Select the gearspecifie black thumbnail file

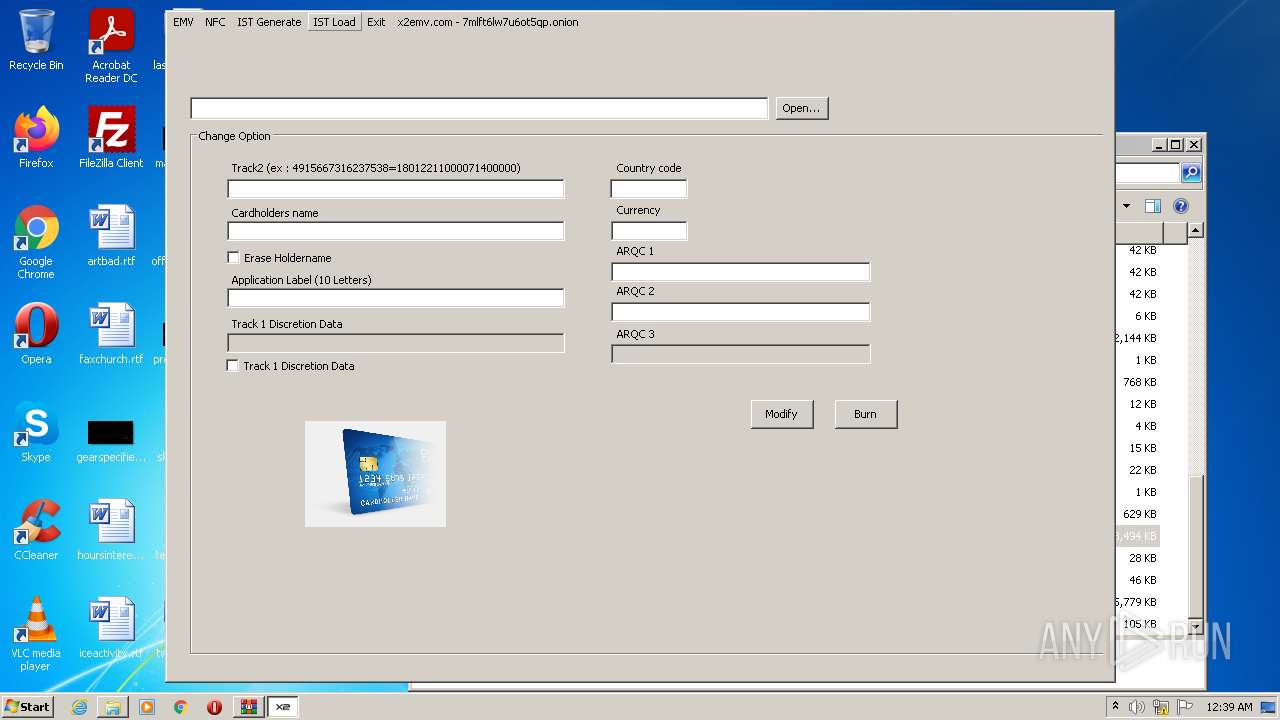[111, 440]
